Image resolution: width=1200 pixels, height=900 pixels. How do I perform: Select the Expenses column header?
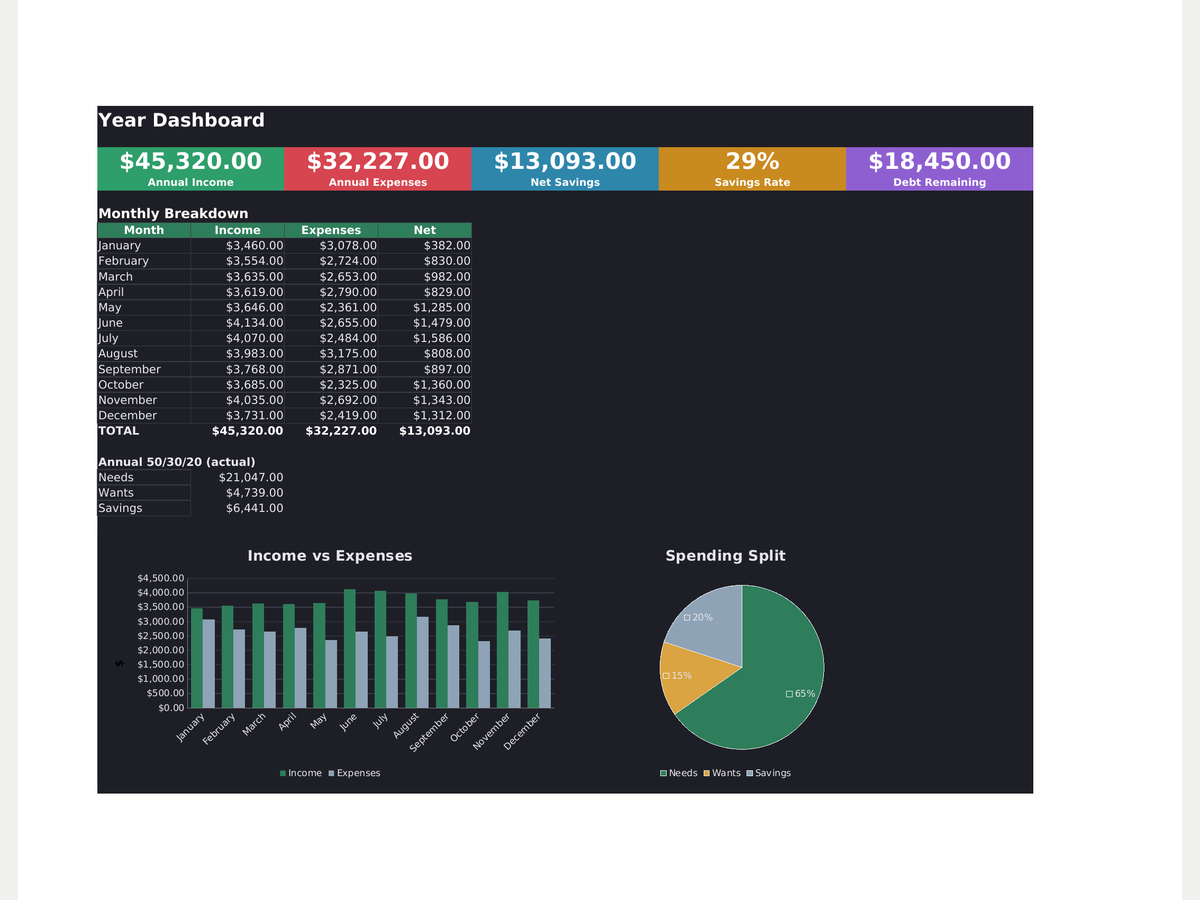tap(331, 230)
